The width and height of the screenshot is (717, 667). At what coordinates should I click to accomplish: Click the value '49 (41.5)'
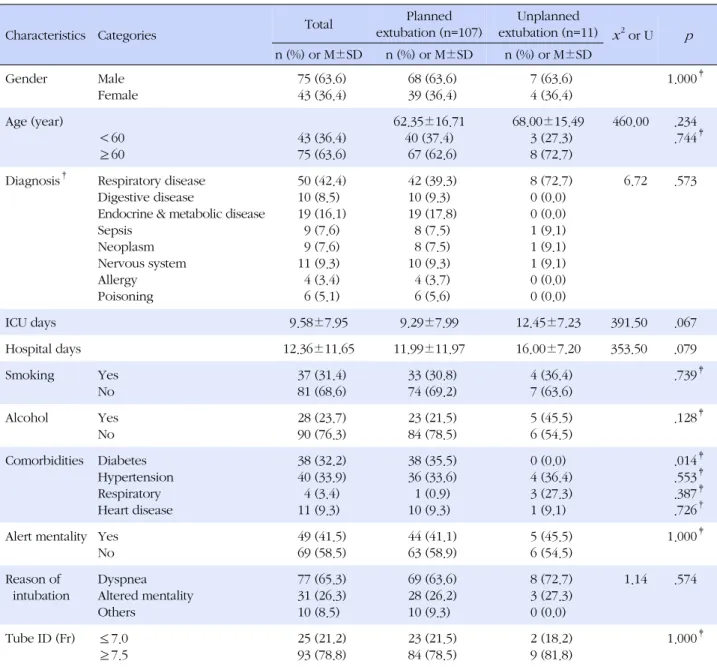pos(321,536)
